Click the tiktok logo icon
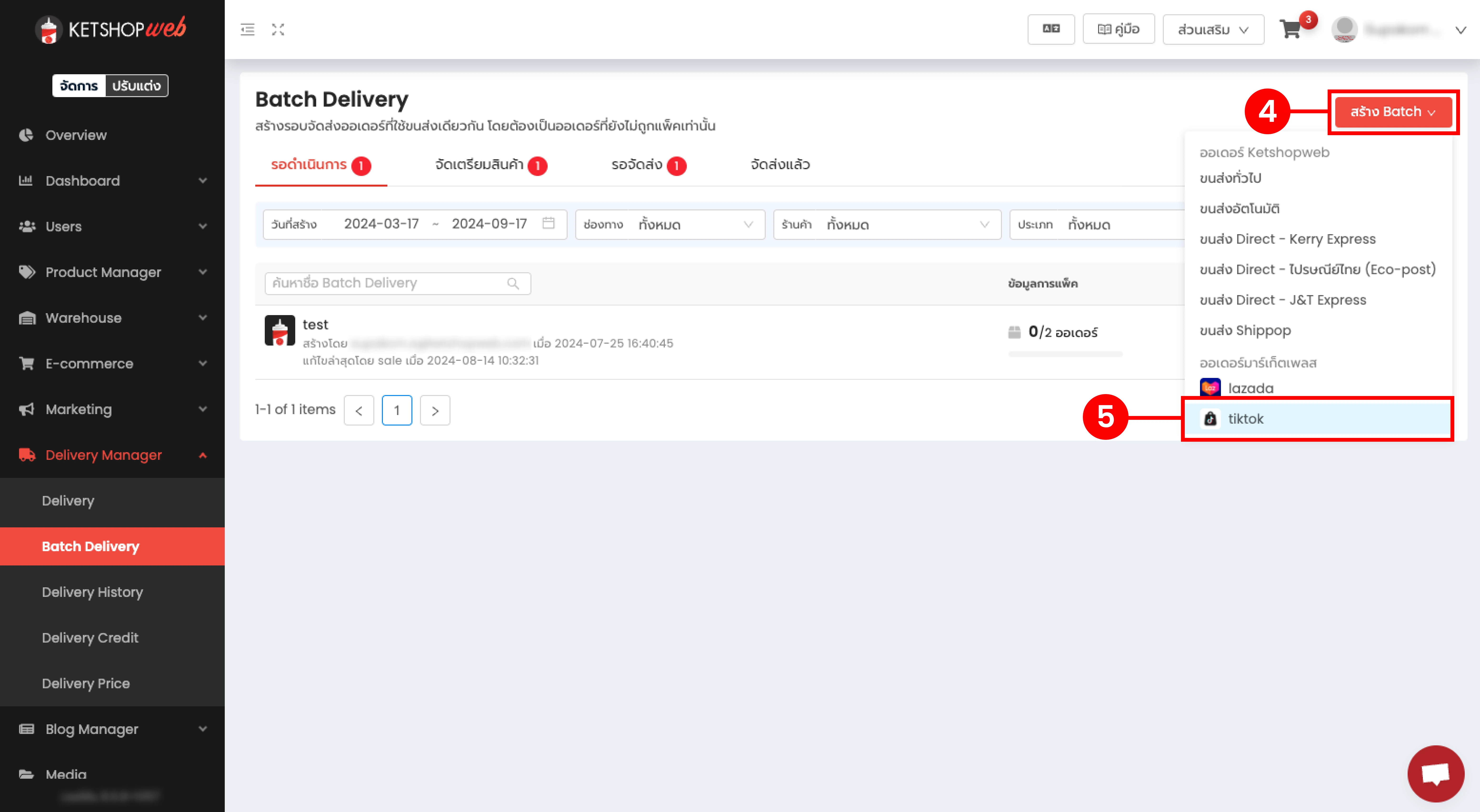Screen dimensions: 1480x812 coord(1210,419)
